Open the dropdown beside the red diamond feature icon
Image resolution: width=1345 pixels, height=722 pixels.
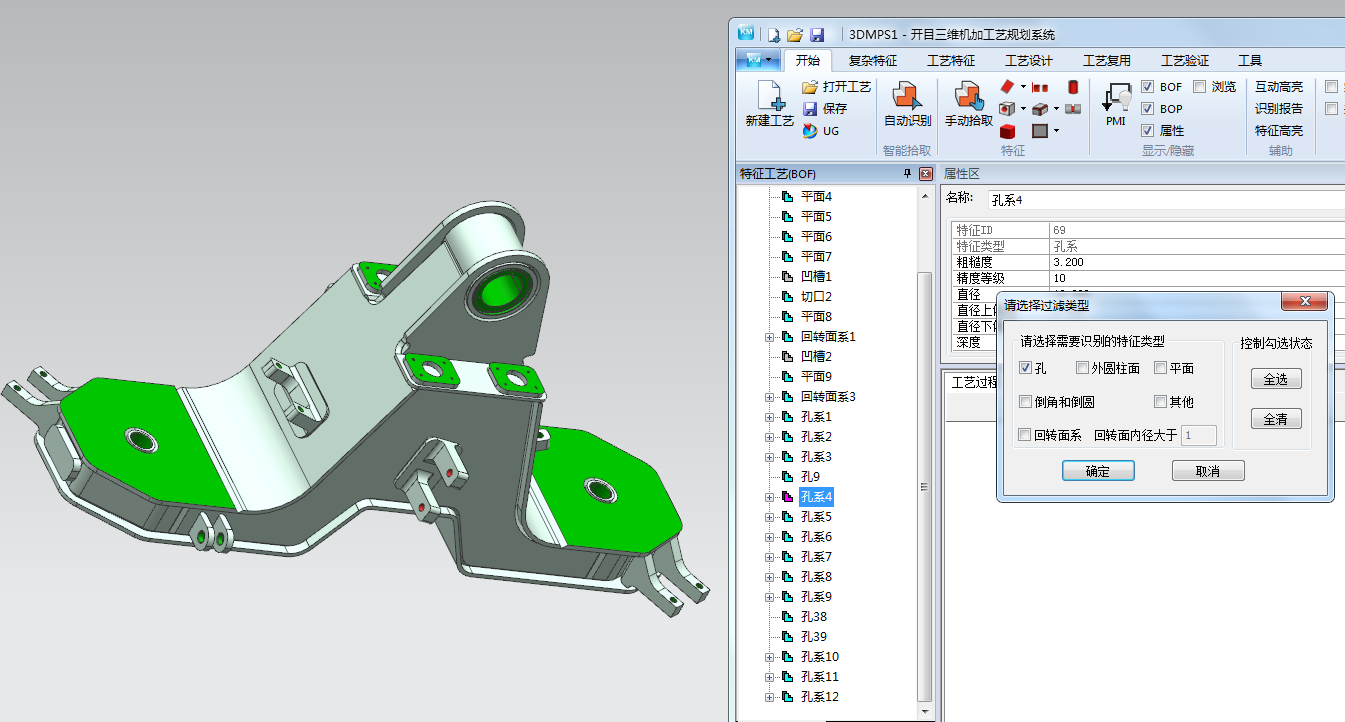(1023, 86)
